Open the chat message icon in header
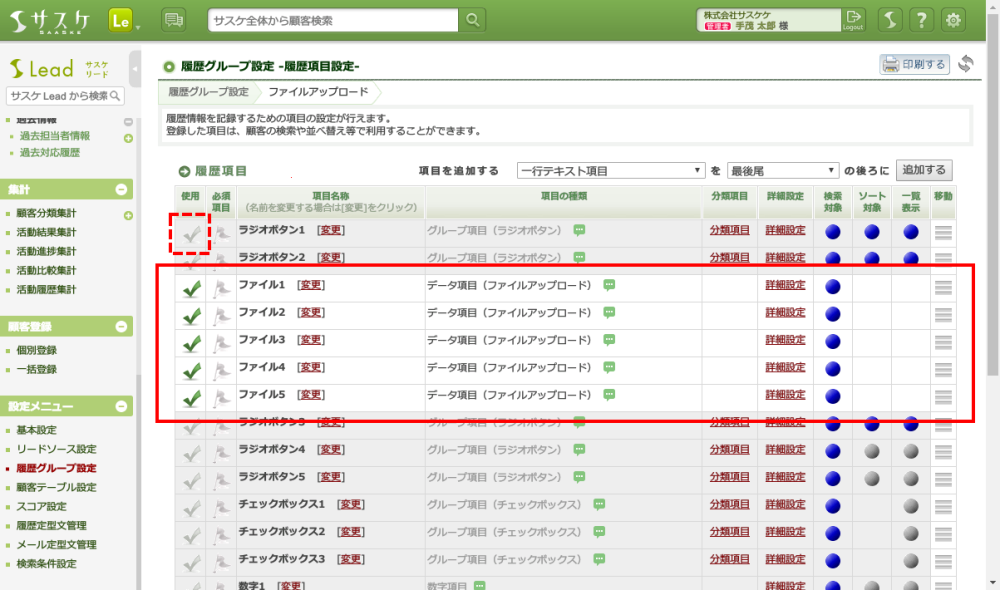The image size is (1000, 590). (x=174, y=20)
